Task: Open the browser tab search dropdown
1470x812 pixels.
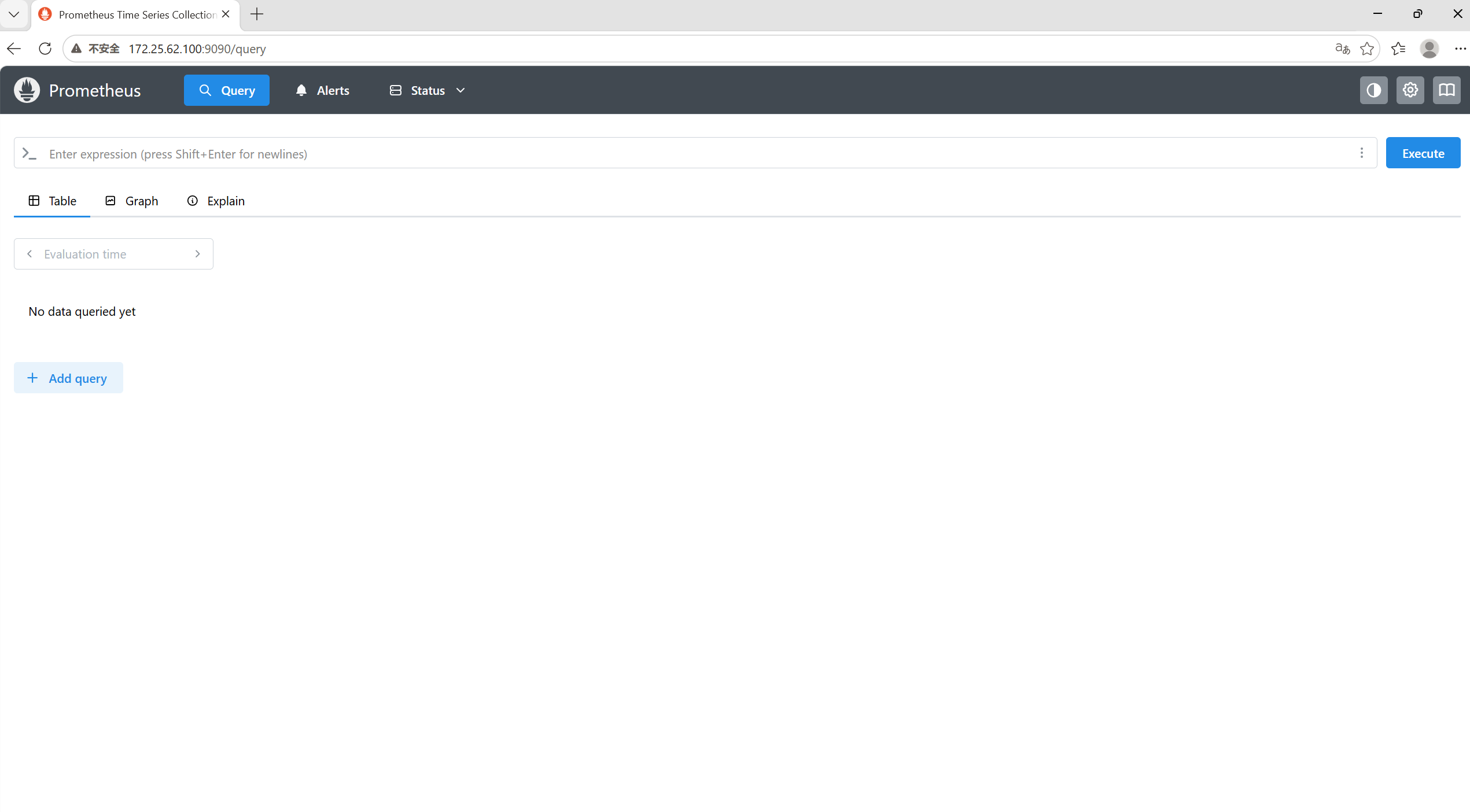Action: [14, 14]
